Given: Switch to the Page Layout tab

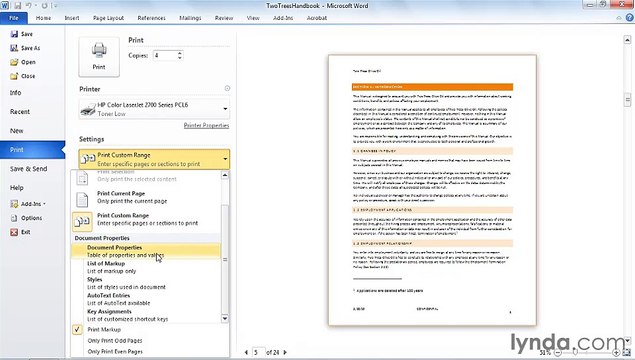Looking at the screenshot, I should (108, 18).
